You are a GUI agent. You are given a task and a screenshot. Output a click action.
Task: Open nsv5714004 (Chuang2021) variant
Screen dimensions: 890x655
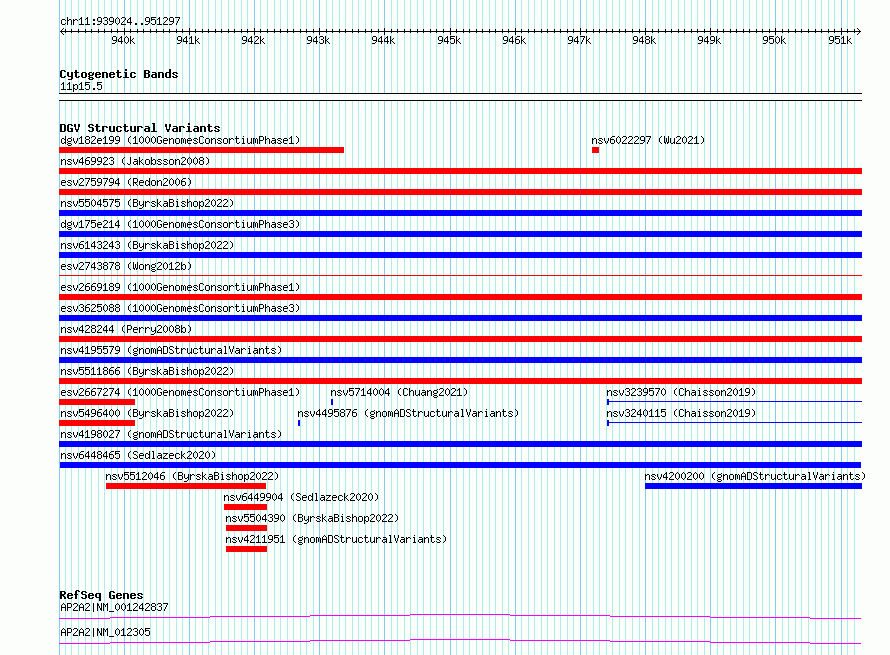tap(399, 392)
